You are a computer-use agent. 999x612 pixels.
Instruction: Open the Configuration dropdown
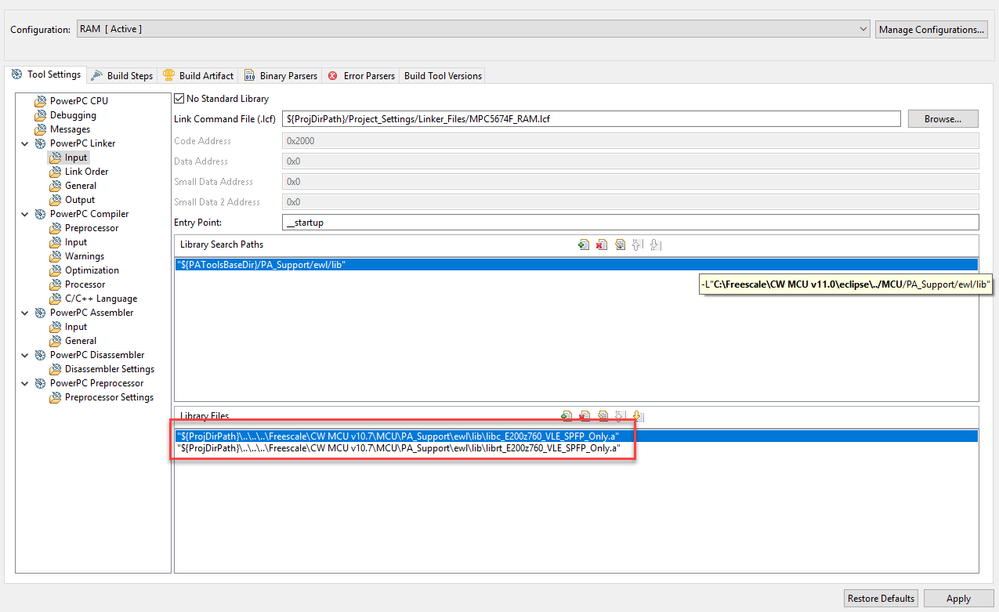coord(863,29)
